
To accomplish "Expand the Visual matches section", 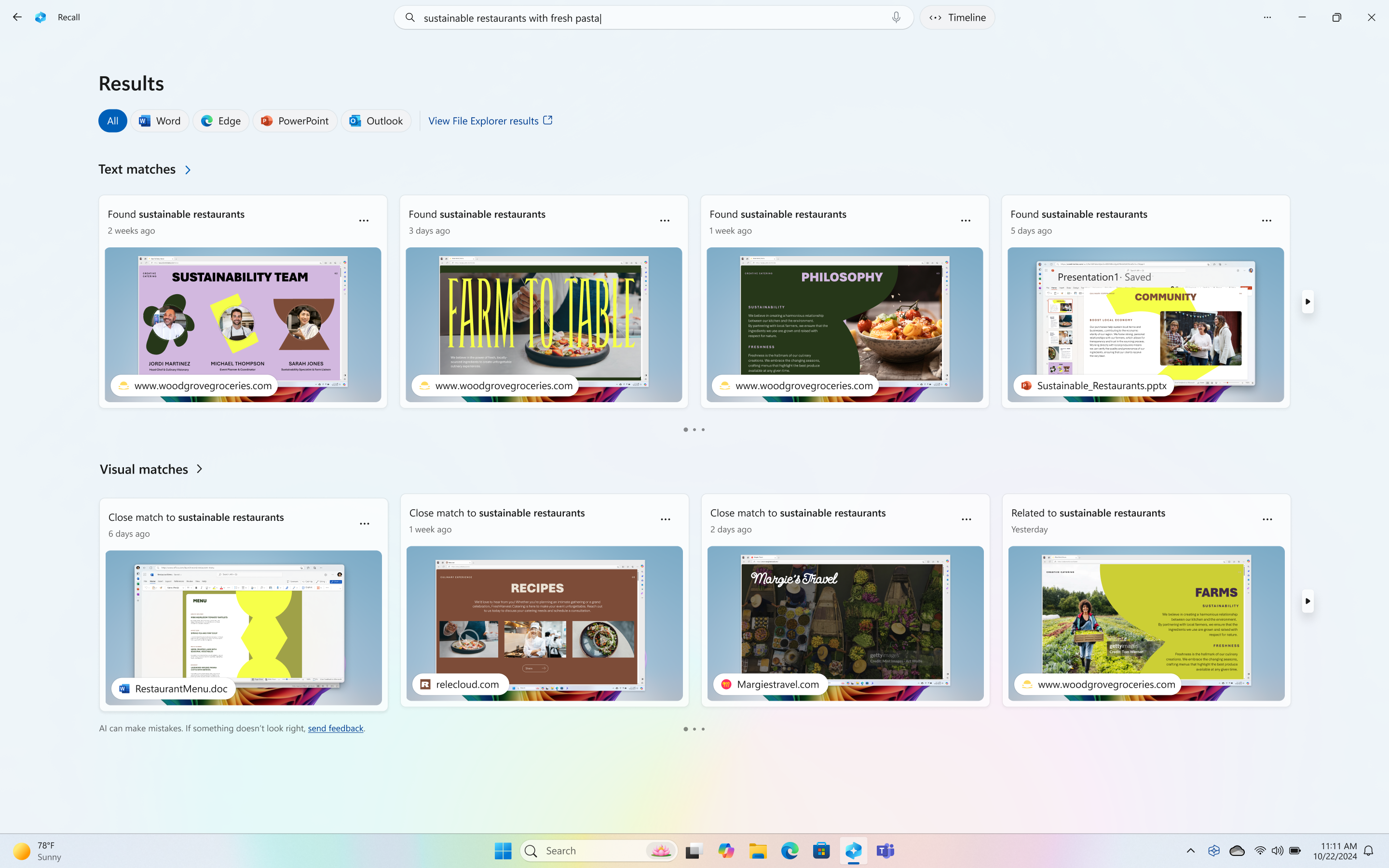I will click(x=199, y=469).
